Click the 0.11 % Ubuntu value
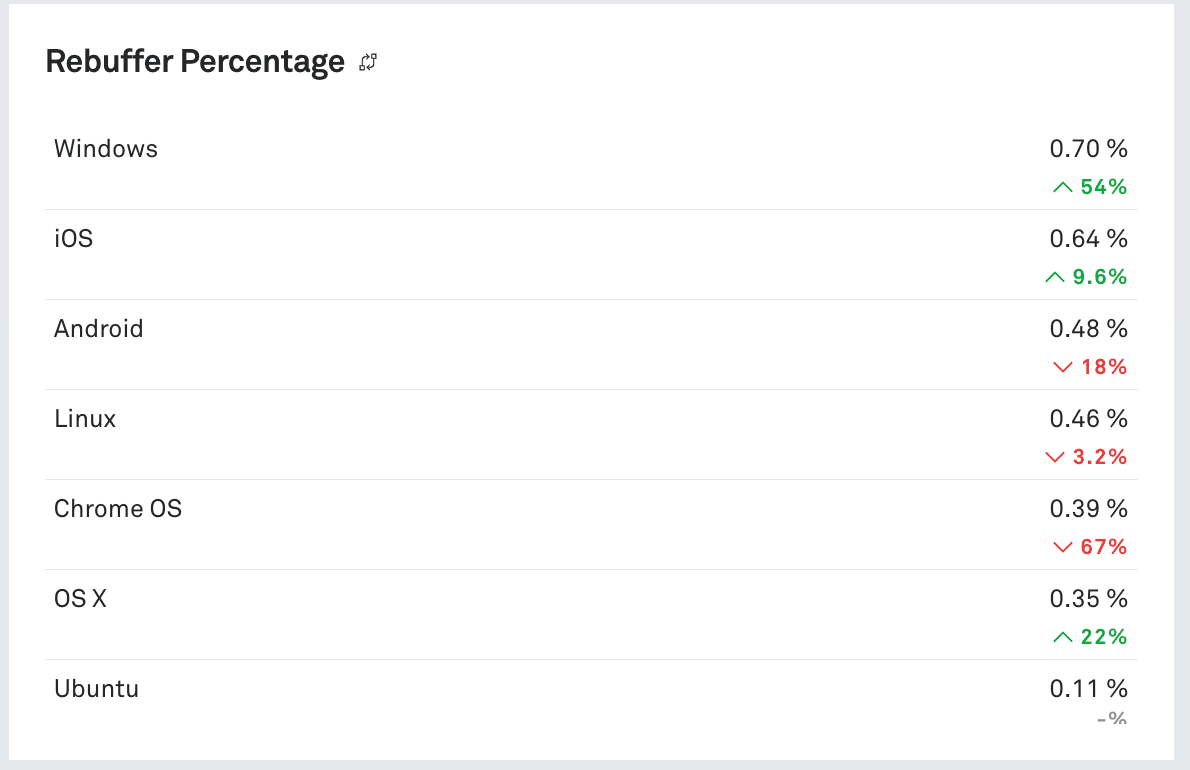The image size is (1190, 770). tap(1088, 689)
